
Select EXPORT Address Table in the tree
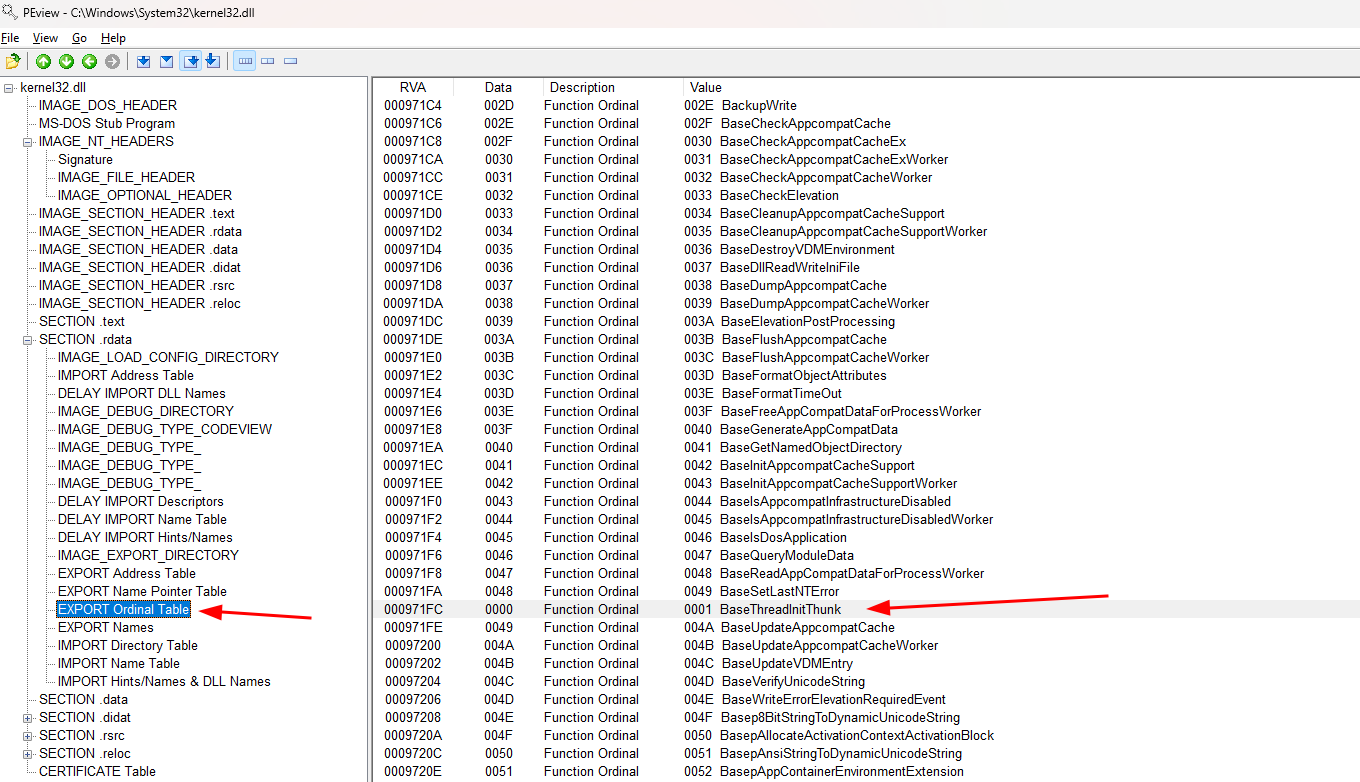coord(126,574)
